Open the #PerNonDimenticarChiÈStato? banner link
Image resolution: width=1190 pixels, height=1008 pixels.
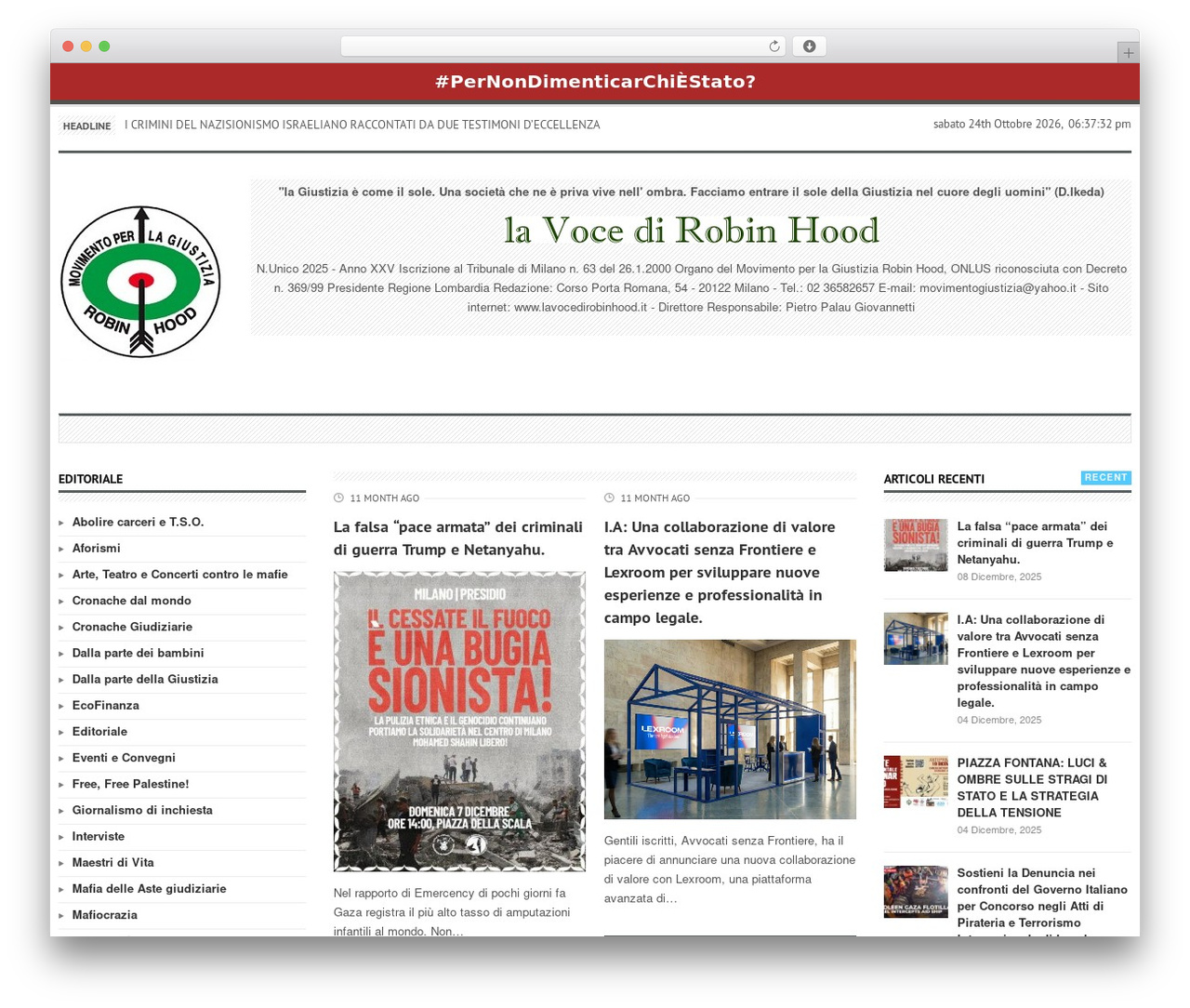(x=595, y=82)
